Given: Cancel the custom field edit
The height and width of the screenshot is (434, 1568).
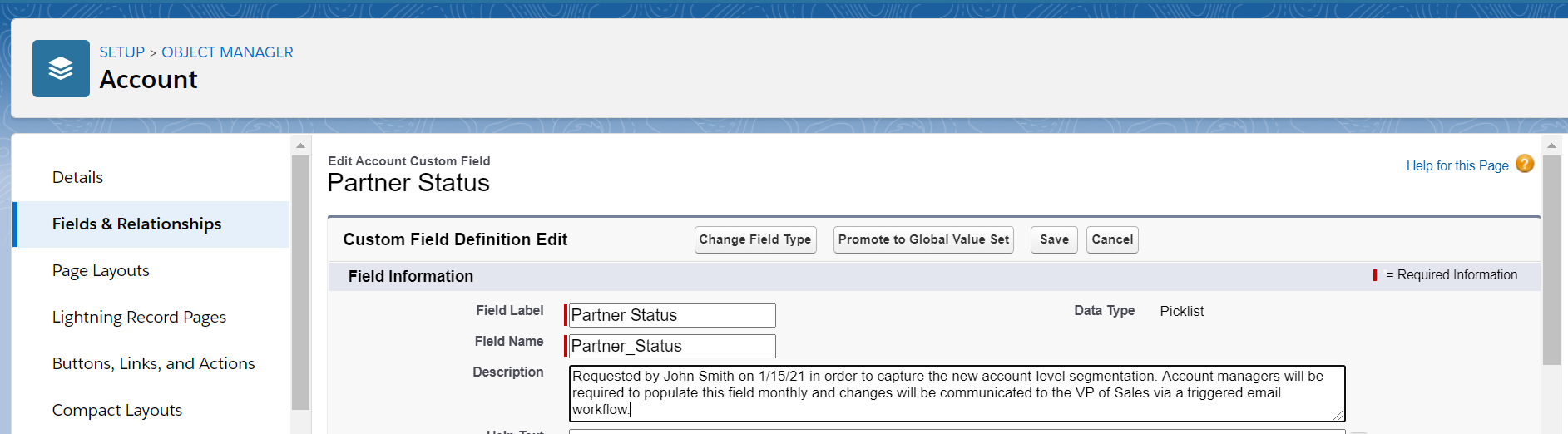Looking at the screenshot, I should point(1112,239).
